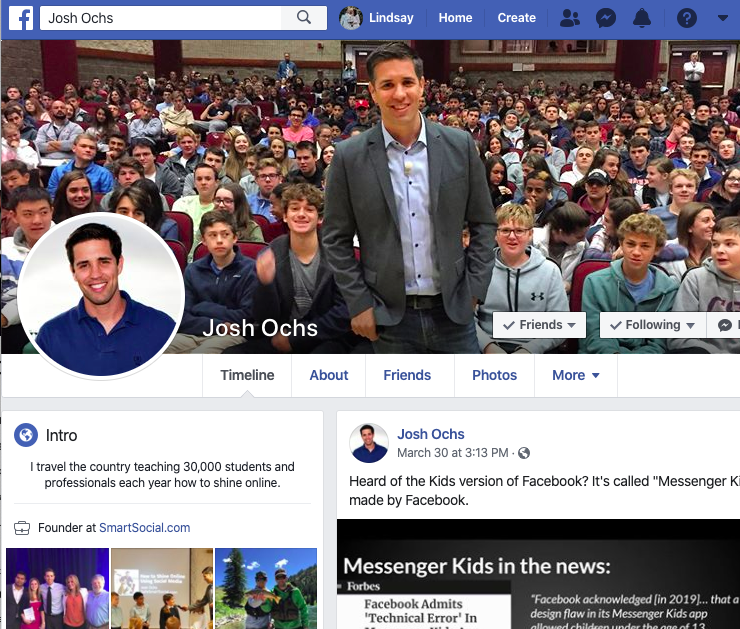Open Lindsay's profile avatar in top bar

point(351,18)
